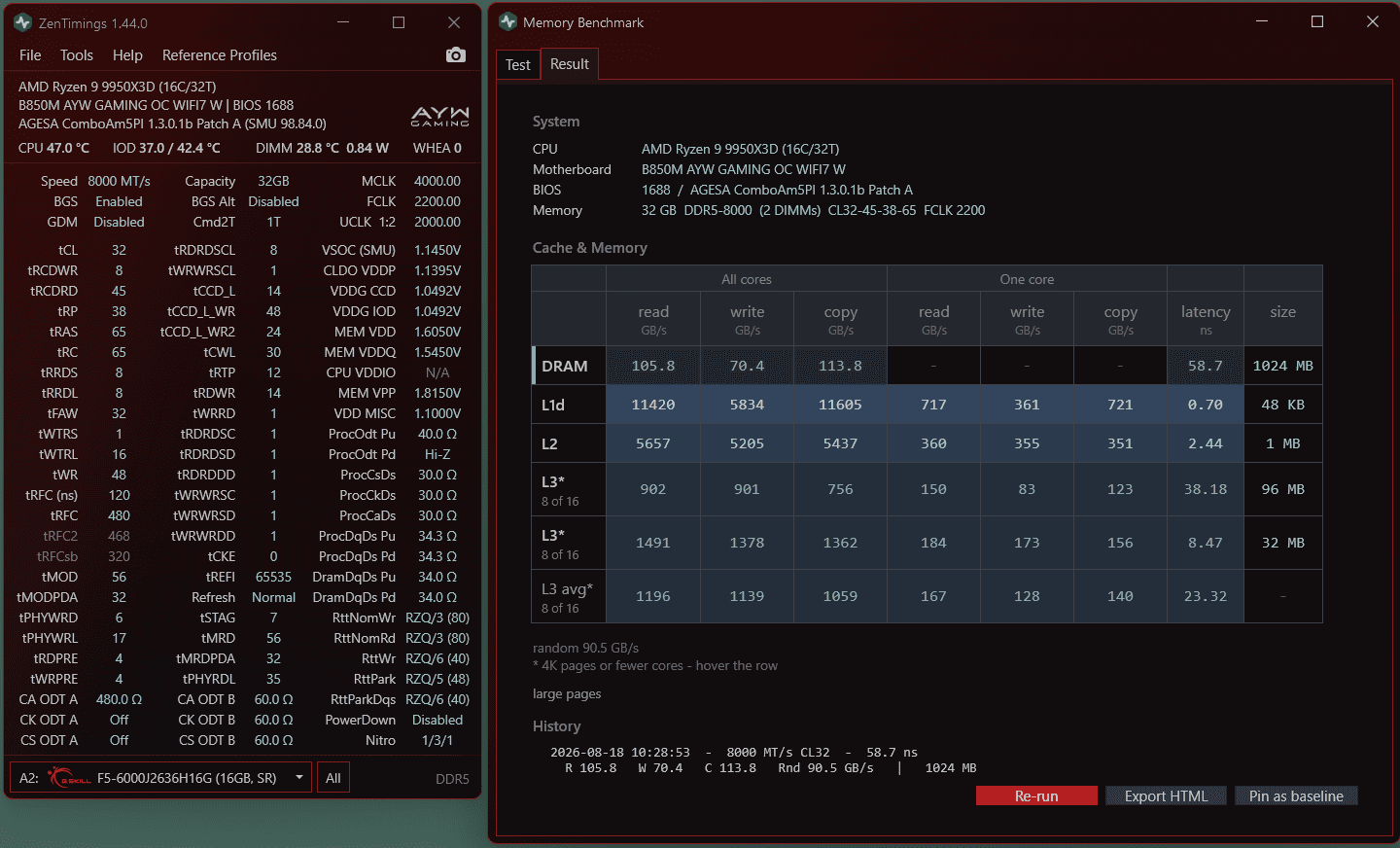
Task: Open the Help menu
Action: (127, 55)
